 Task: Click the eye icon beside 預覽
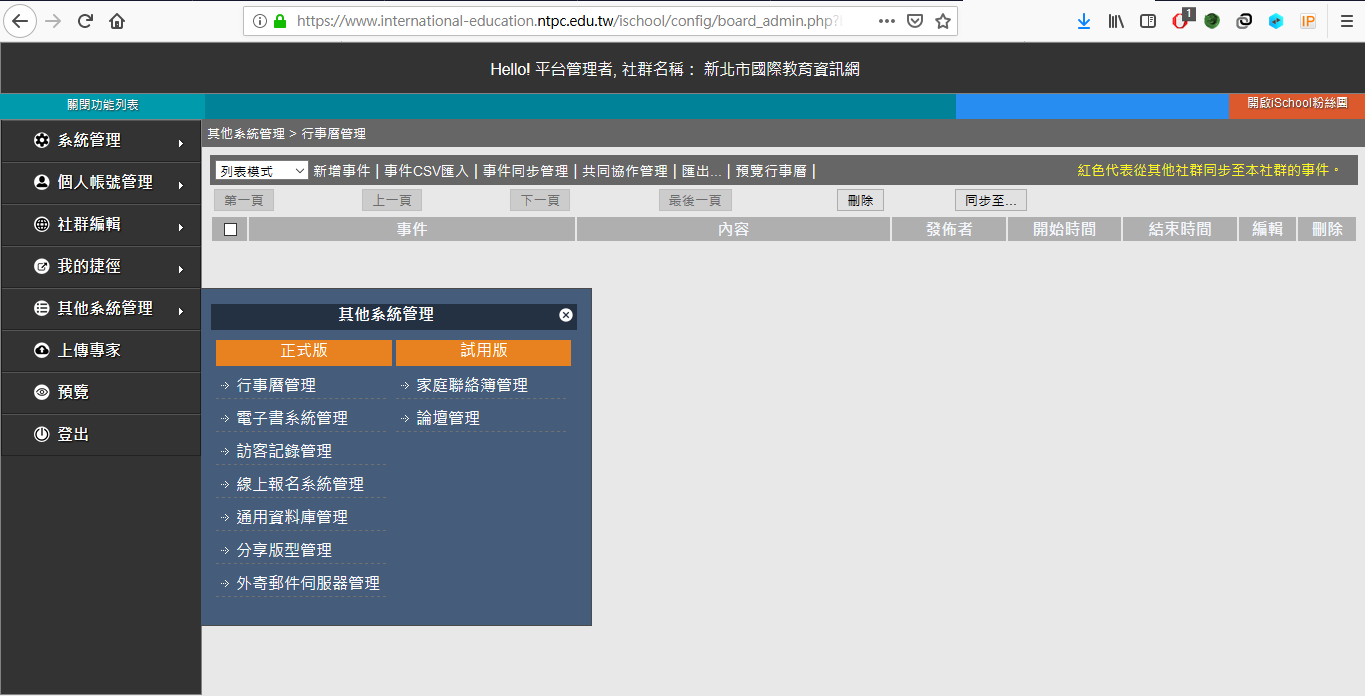coord(41,393)
